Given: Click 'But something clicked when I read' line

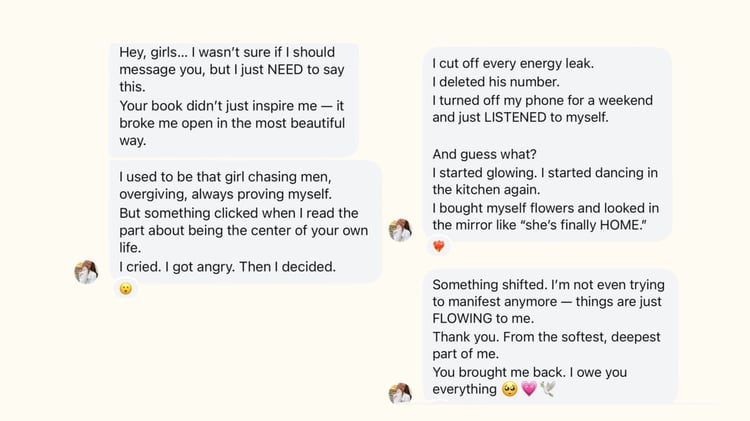Looking at the screenshot, I should click(238, 213).
